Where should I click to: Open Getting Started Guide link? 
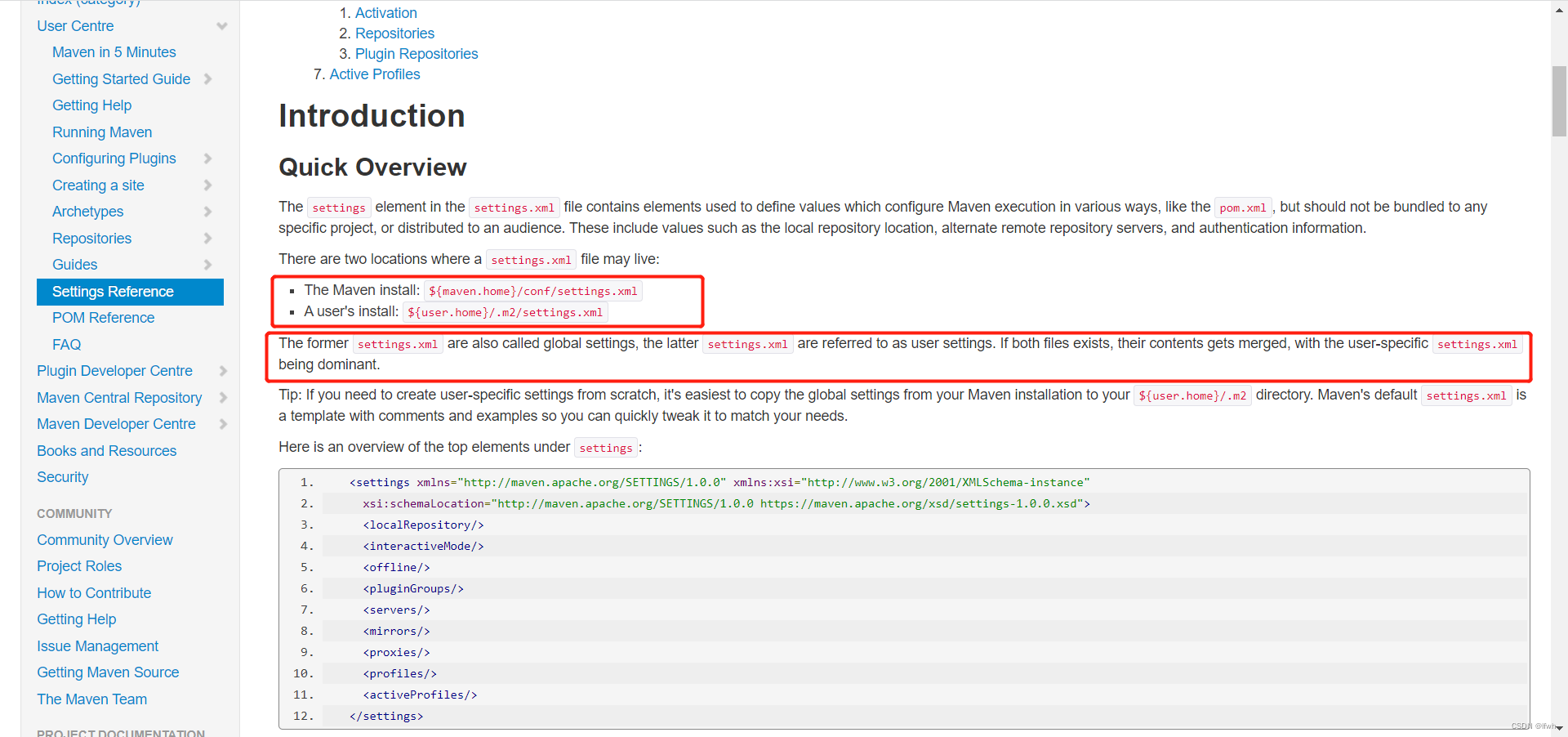tap(121, 79)
